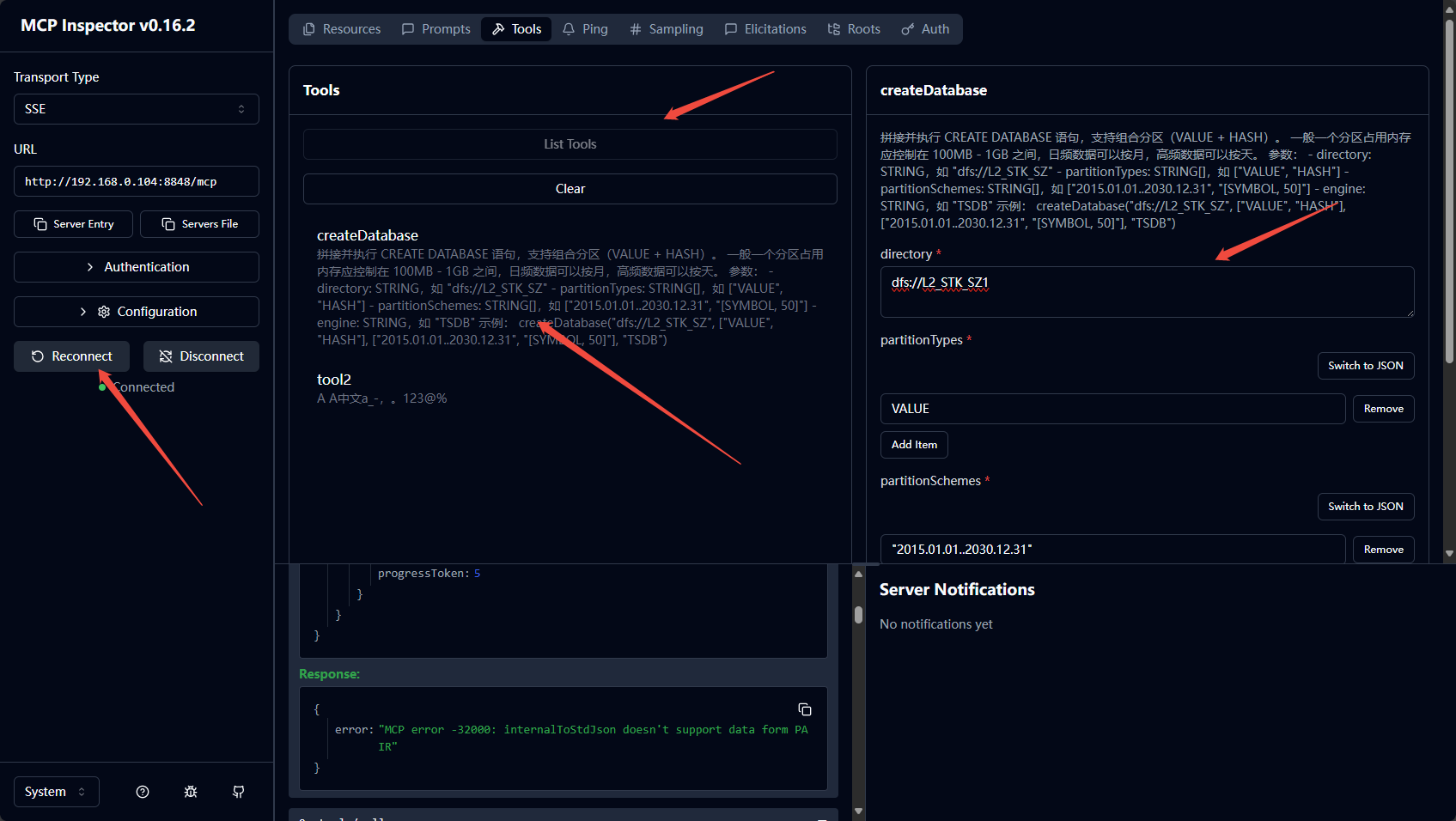Remove the VALUE partition type item
This screenshot has height=821, width=1456.
click(1383, 409)
